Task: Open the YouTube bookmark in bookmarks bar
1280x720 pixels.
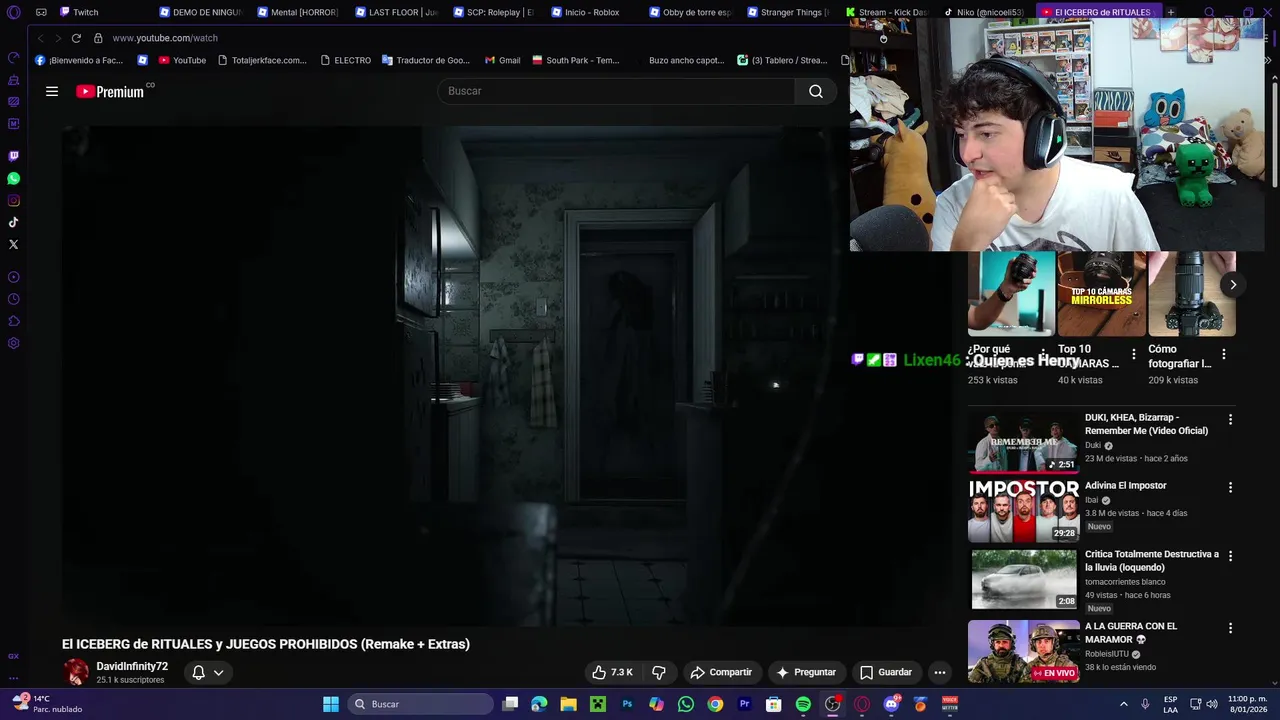Action: 182,60
